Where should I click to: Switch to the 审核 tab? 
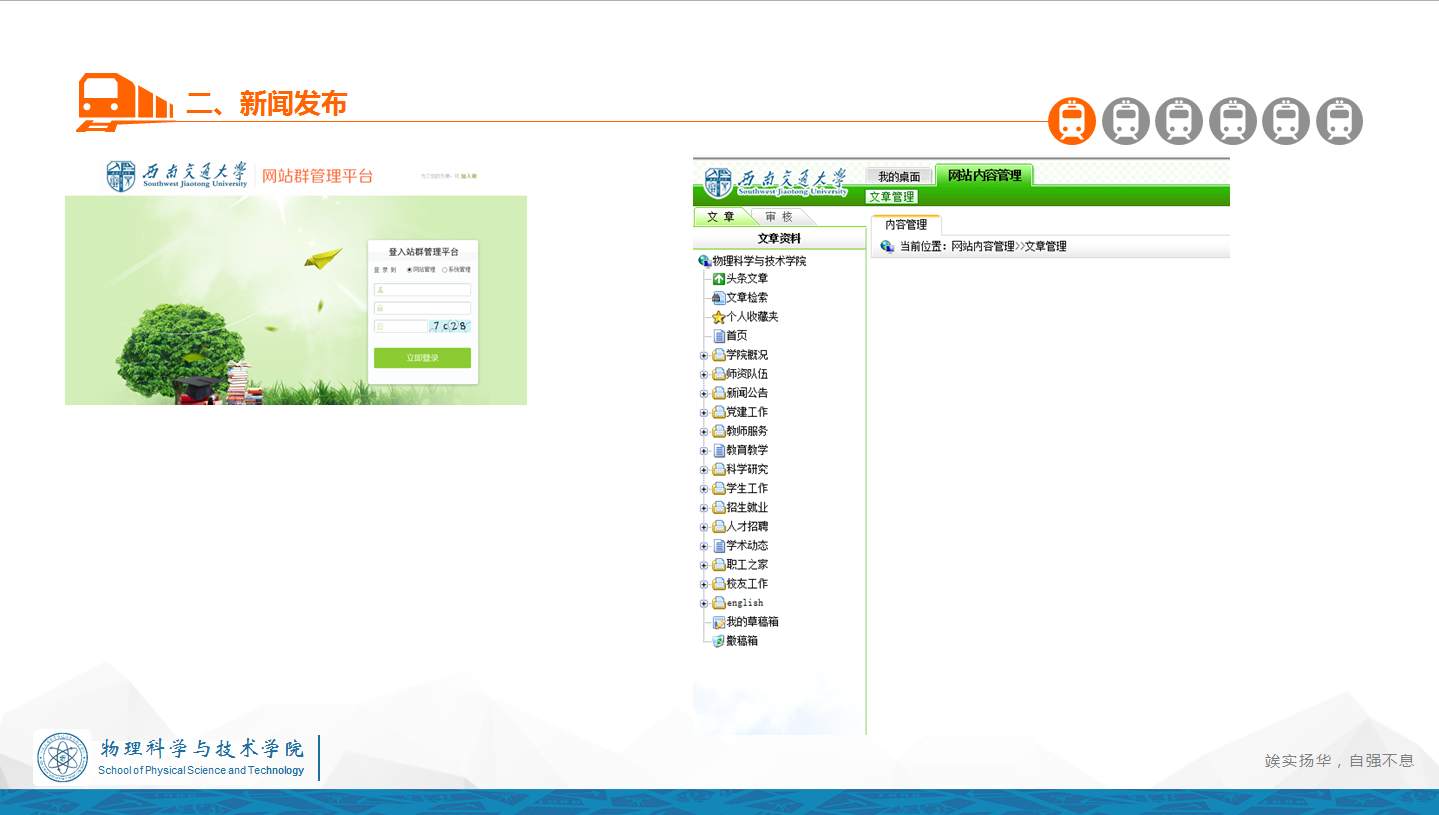tap(779, 217)
